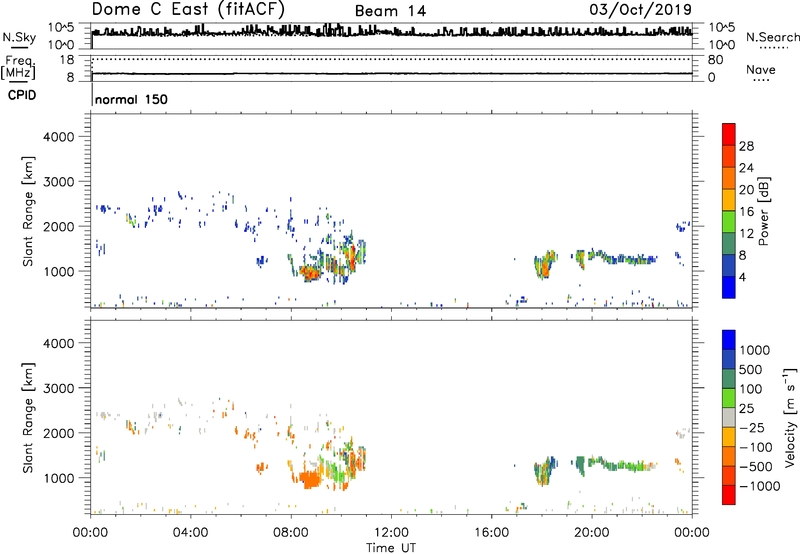Click the "4000" tick on the power panel

(x=58, y=137)
